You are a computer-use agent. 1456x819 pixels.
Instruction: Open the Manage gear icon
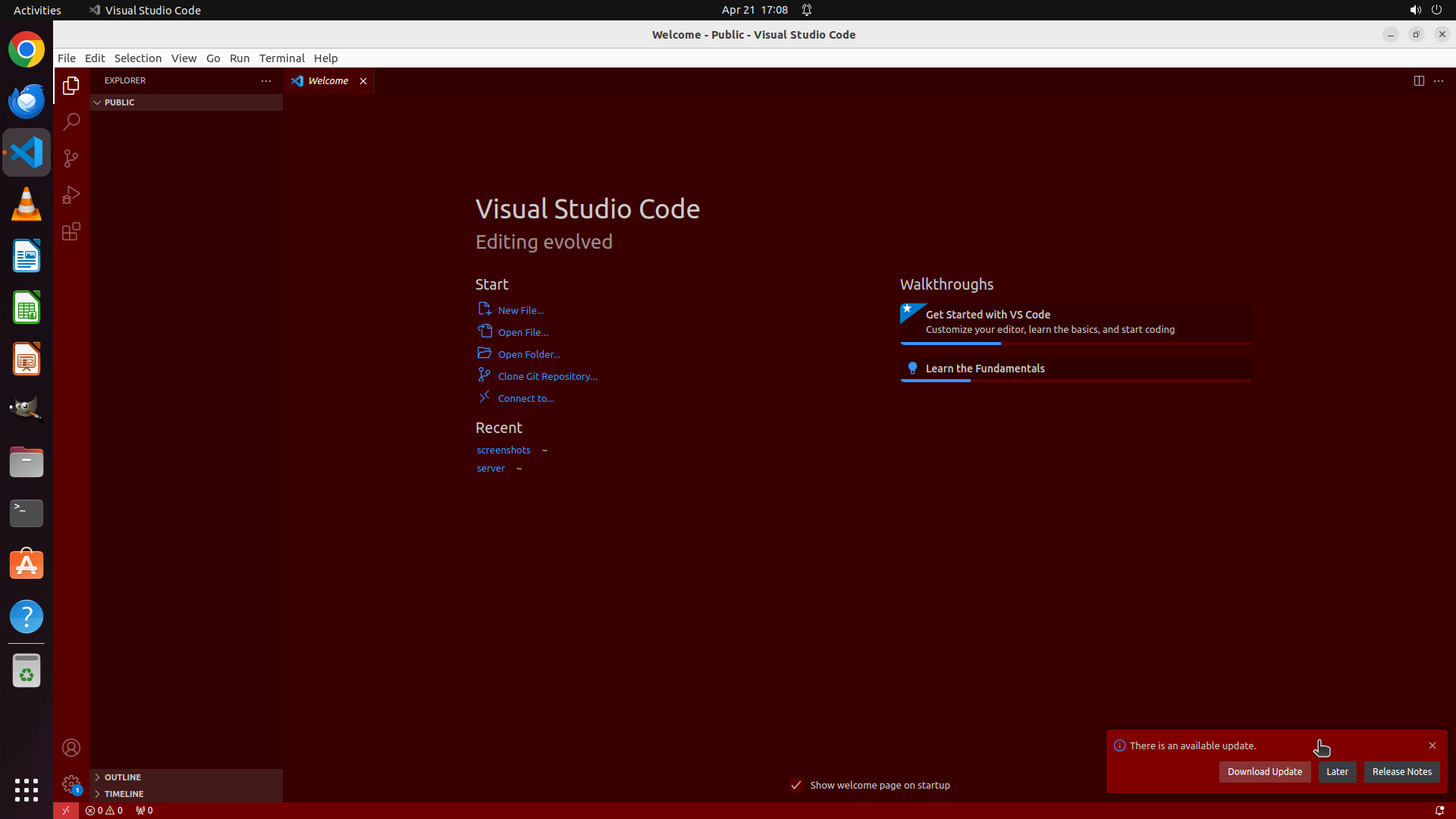click(x=71, y=784)
